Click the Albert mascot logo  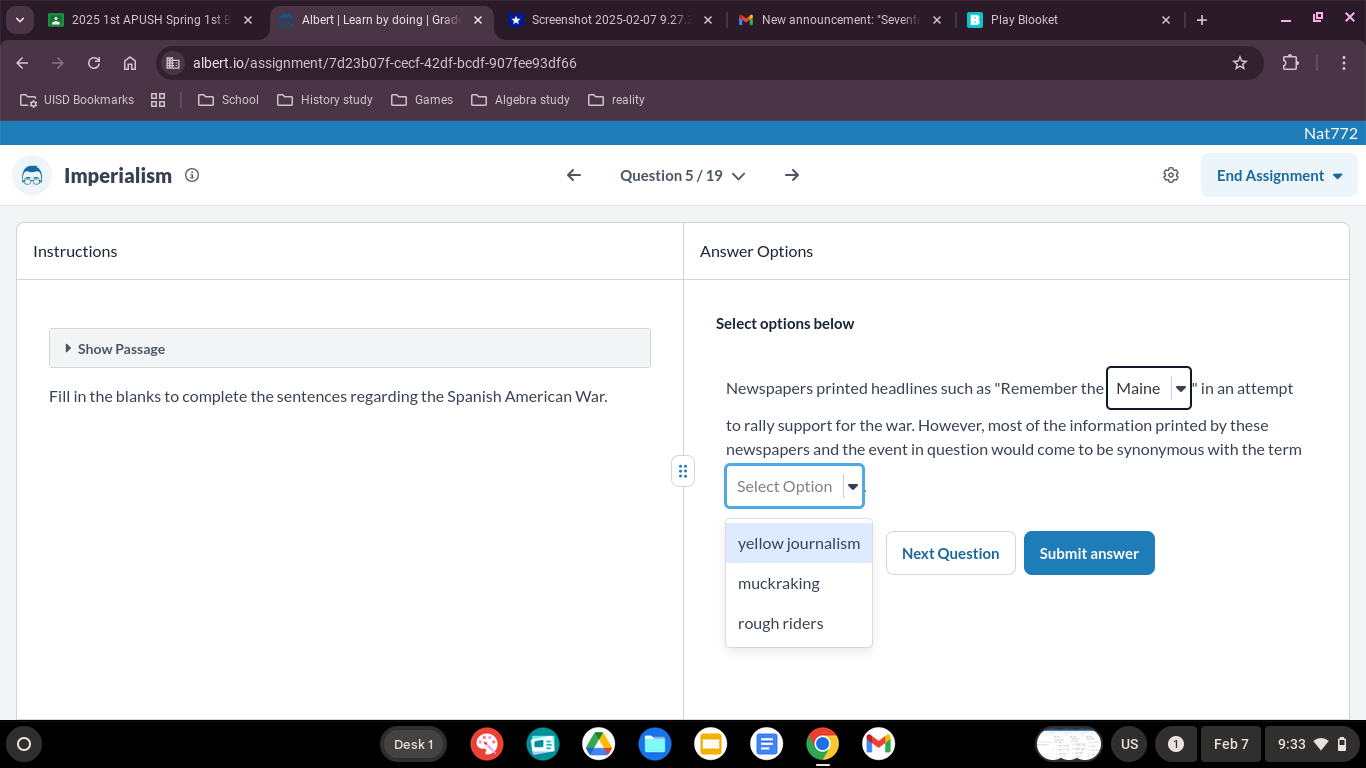pos(32,175)
